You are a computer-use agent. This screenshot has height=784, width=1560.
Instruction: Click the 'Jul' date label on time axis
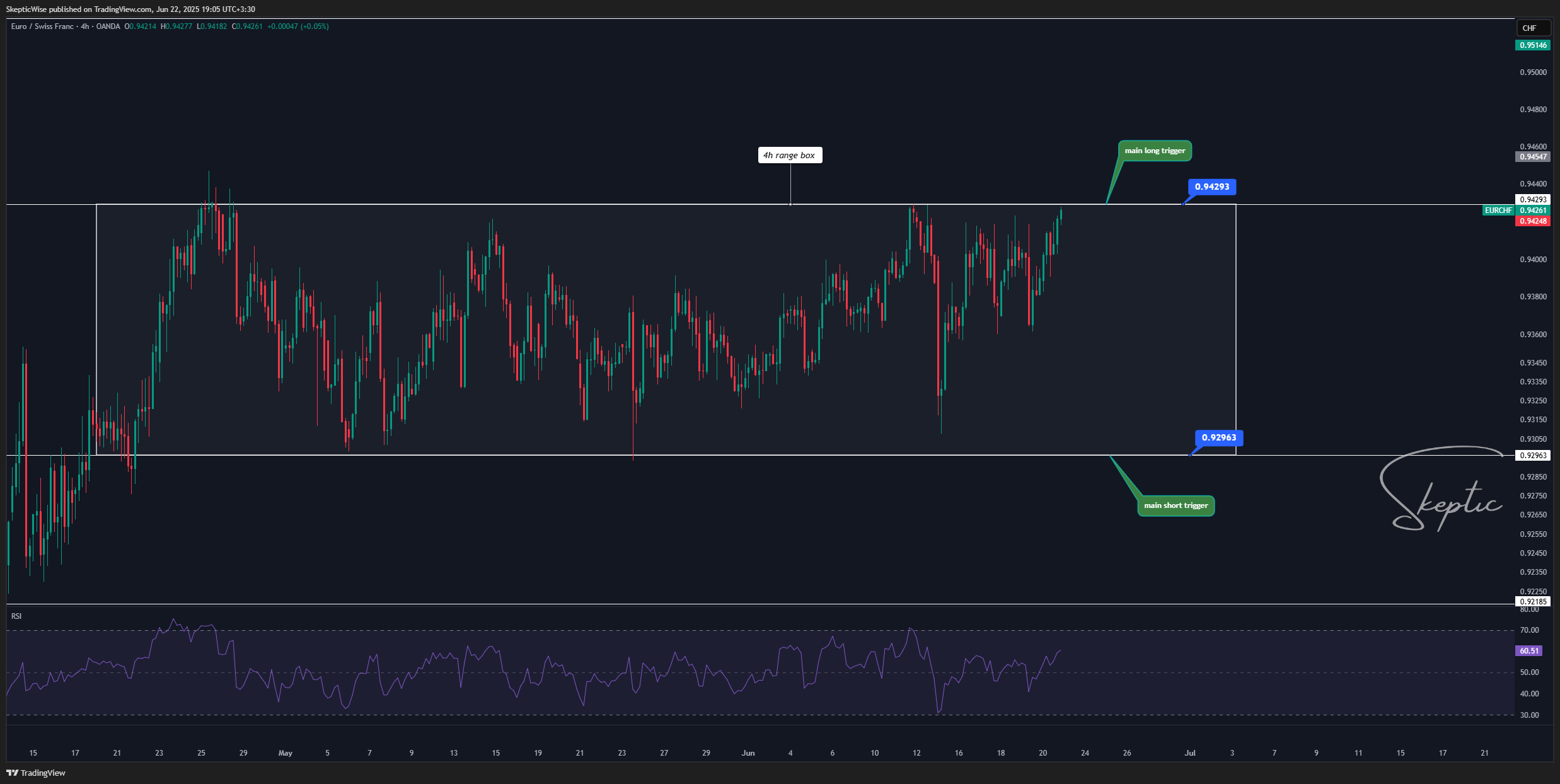tap(1190, 753)
